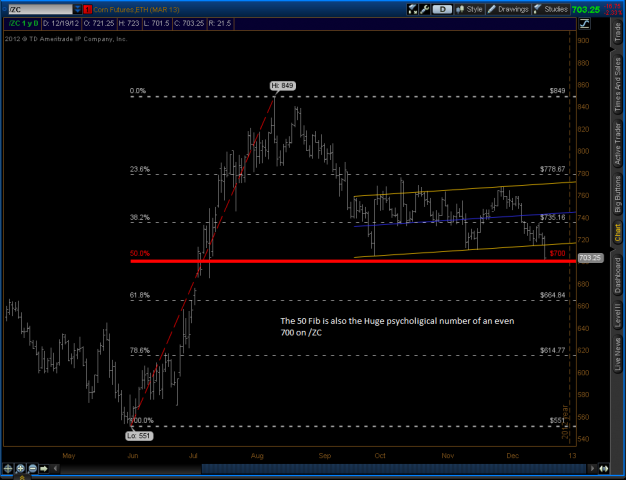Click the H: 723 high value
The height and width of the screenshot is (480, 626).
tap(129, 24)
